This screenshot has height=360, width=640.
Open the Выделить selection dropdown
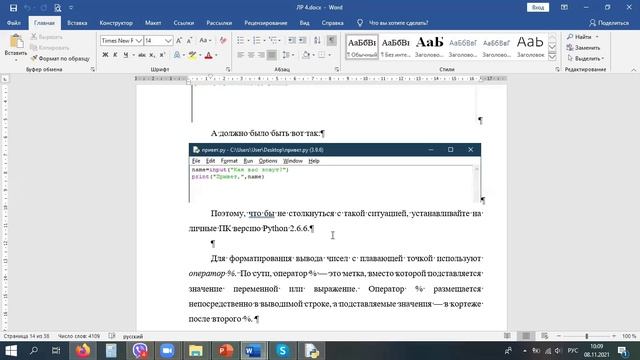pos(586,58)
